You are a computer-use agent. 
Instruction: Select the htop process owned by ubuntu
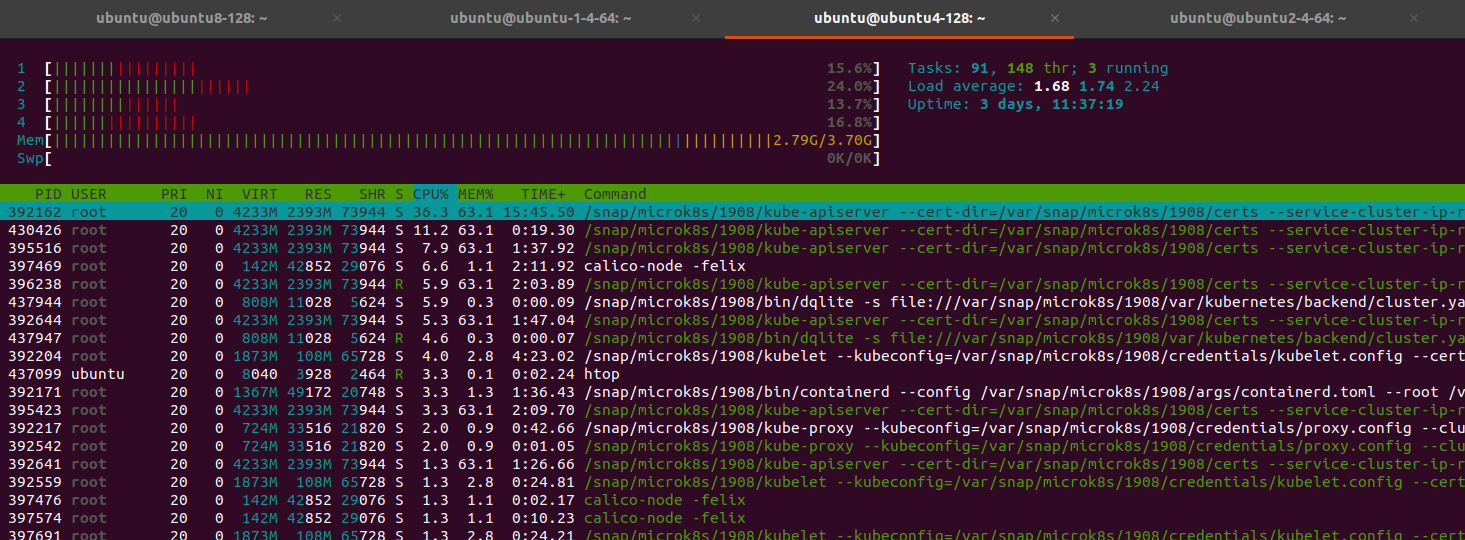pos(732,374)
